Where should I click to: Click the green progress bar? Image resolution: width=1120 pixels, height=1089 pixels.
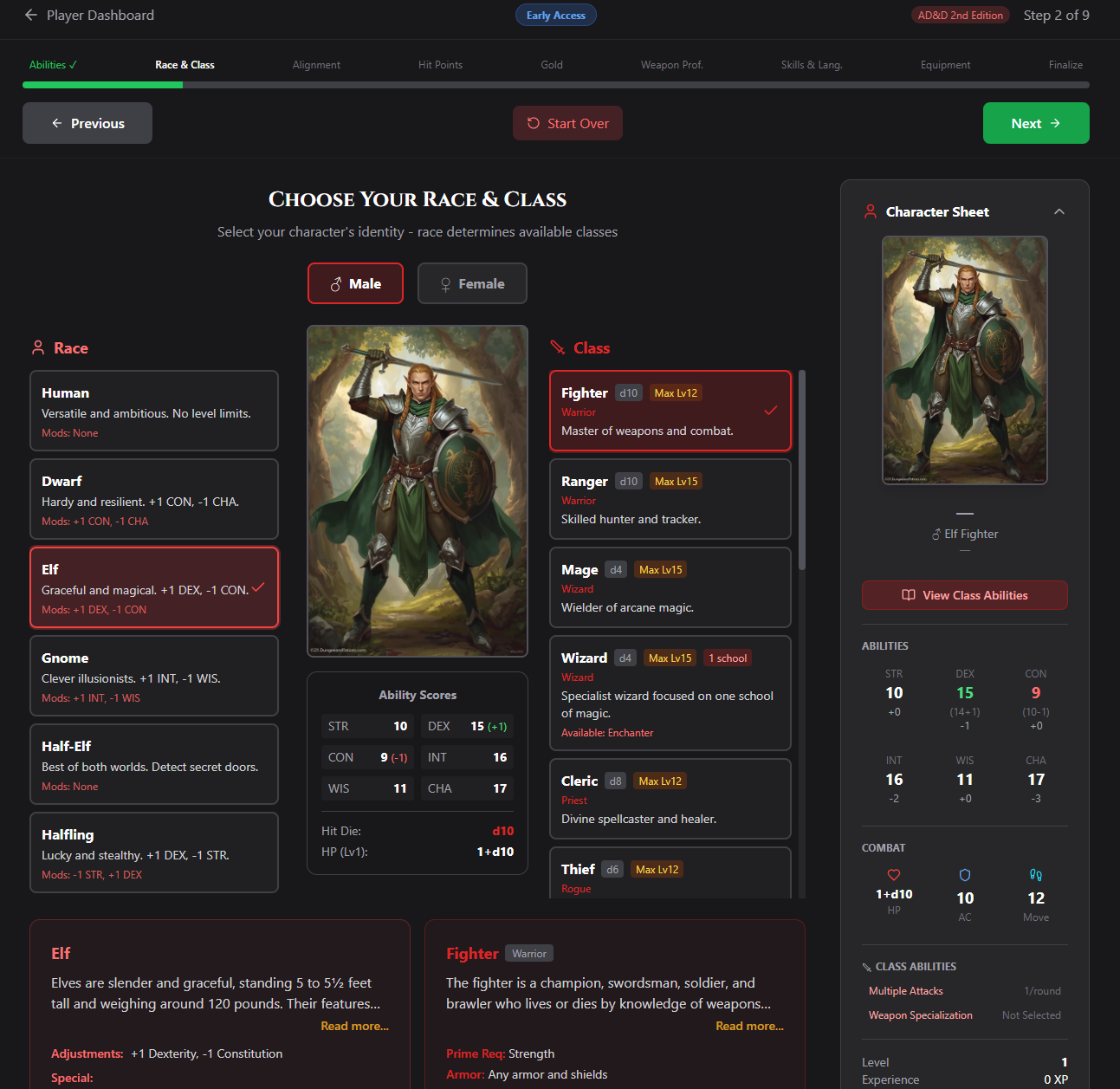102,84
